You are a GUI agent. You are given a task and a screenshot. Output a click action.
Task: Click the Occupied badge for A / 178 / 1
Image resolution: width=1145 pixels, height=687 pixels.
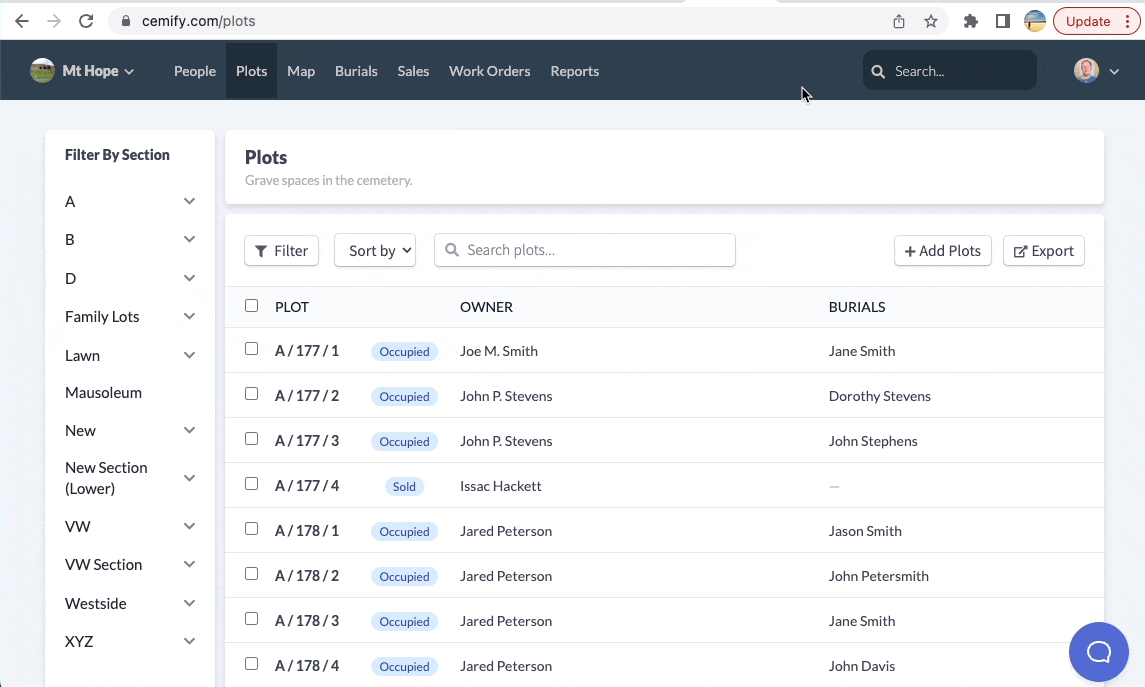[x=404, y=531]
